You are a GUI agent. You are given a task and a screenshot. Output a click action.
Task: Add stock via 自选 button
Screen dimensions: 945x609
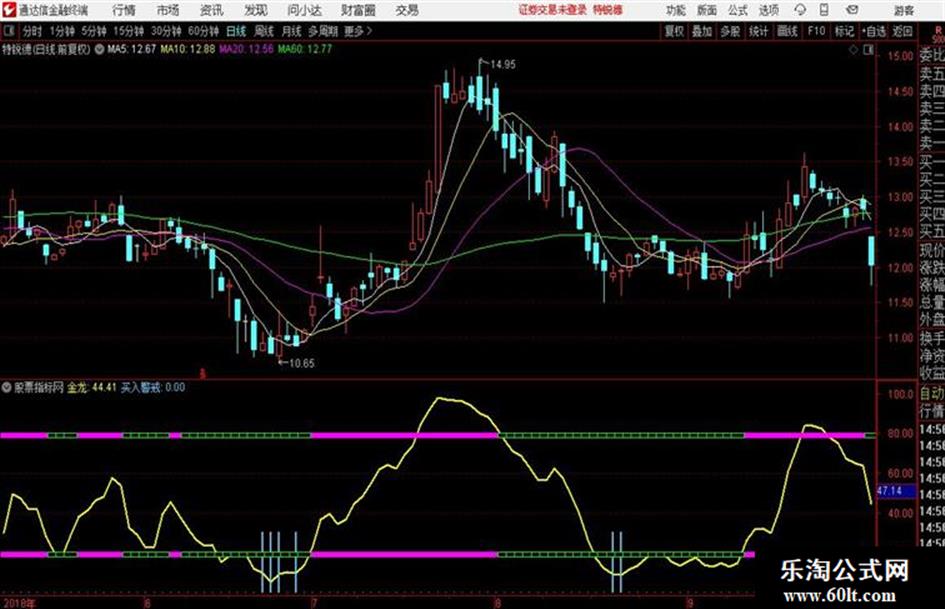pyautogui.click(x=873, y=31)
